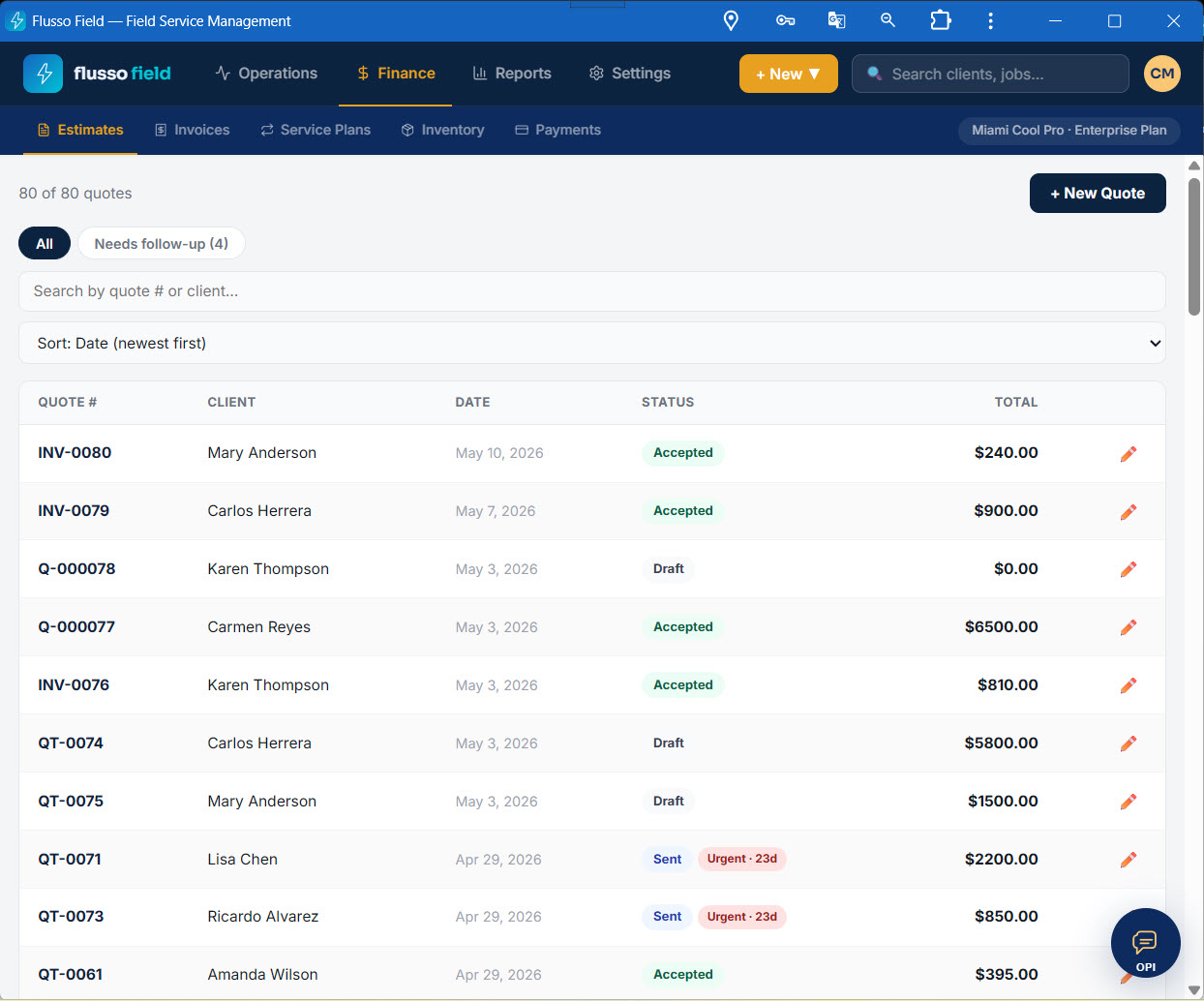Screen dimensions: 1204x1001
Task: Click Draft status on Q-000078 row
Action: point(668,569)
